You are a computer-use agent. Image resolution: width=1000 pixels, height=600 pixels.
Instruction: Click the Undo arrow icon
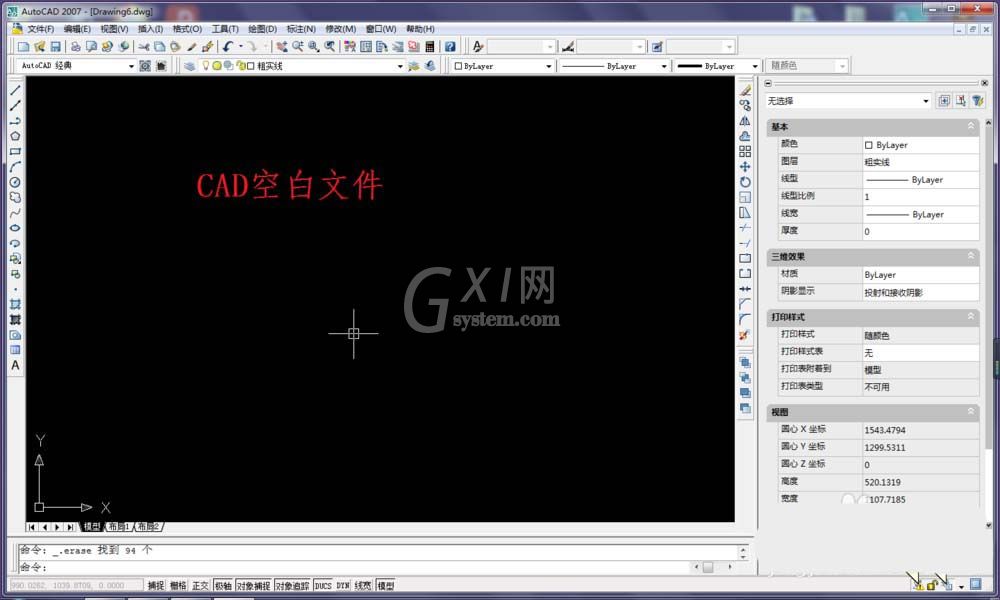(x=228, y=47)
